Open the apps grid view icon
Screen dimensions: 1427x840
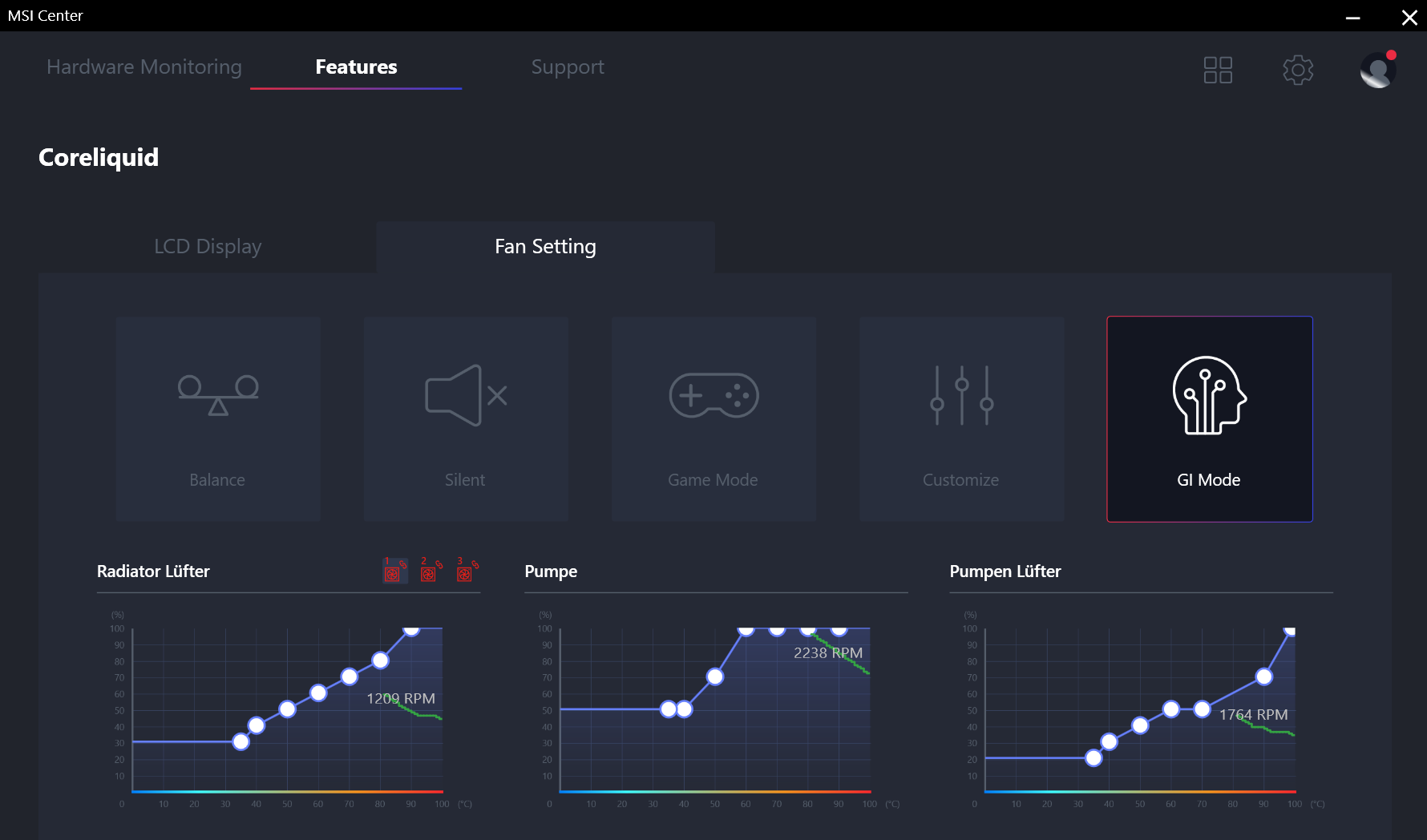pyautogui.click(x=1218, y=70)
